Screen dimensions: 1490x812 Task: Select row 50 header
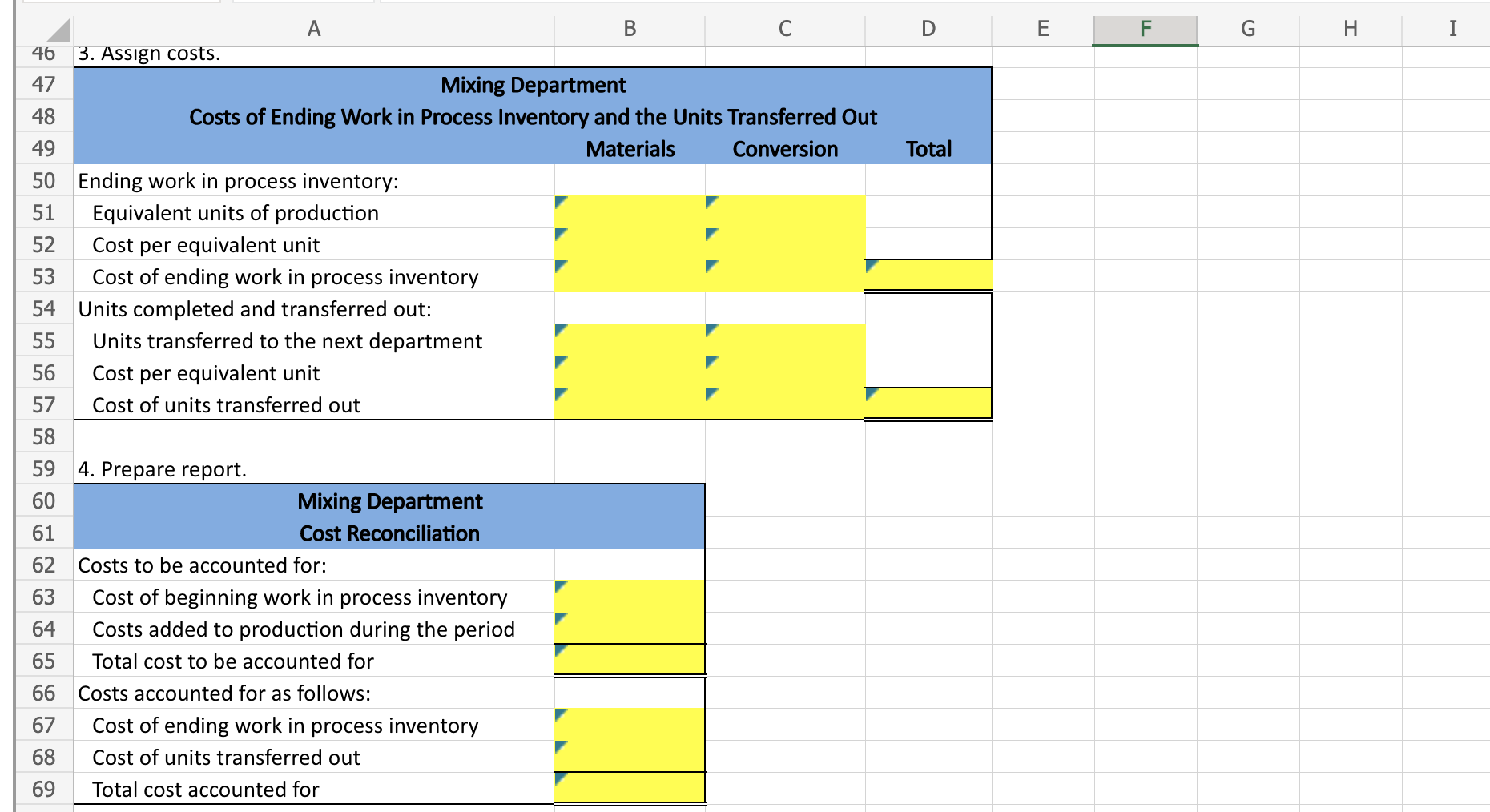pos(44,180)
